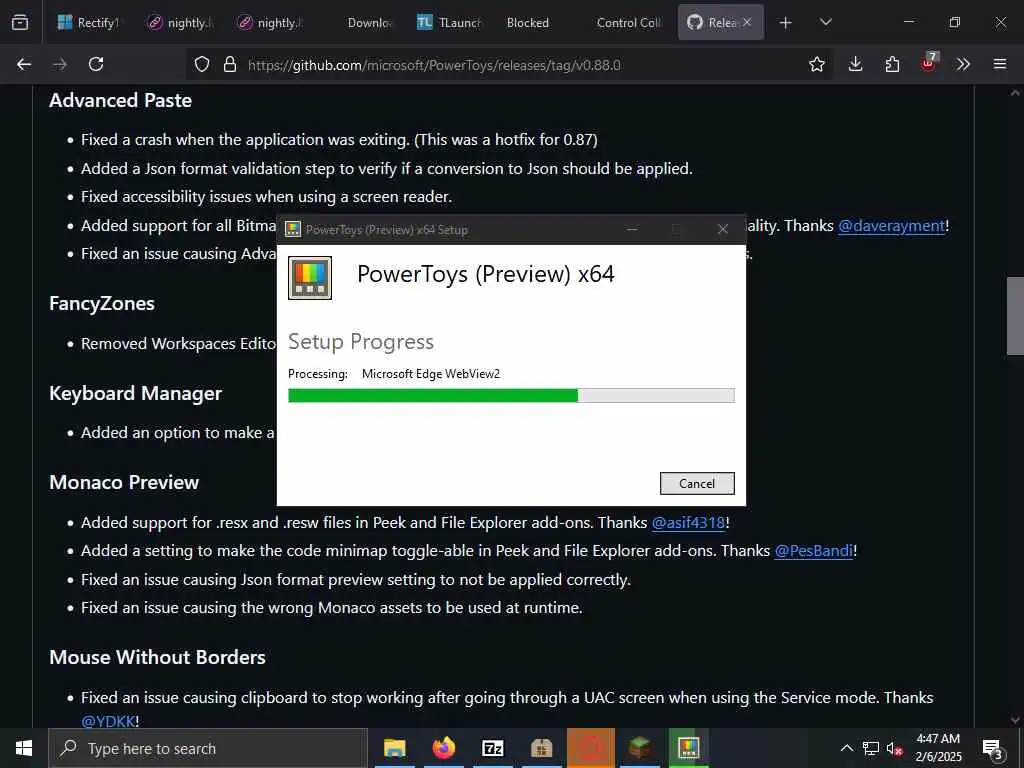
Task: Expand more toolbar tools chevron
Action: [963, 64]
